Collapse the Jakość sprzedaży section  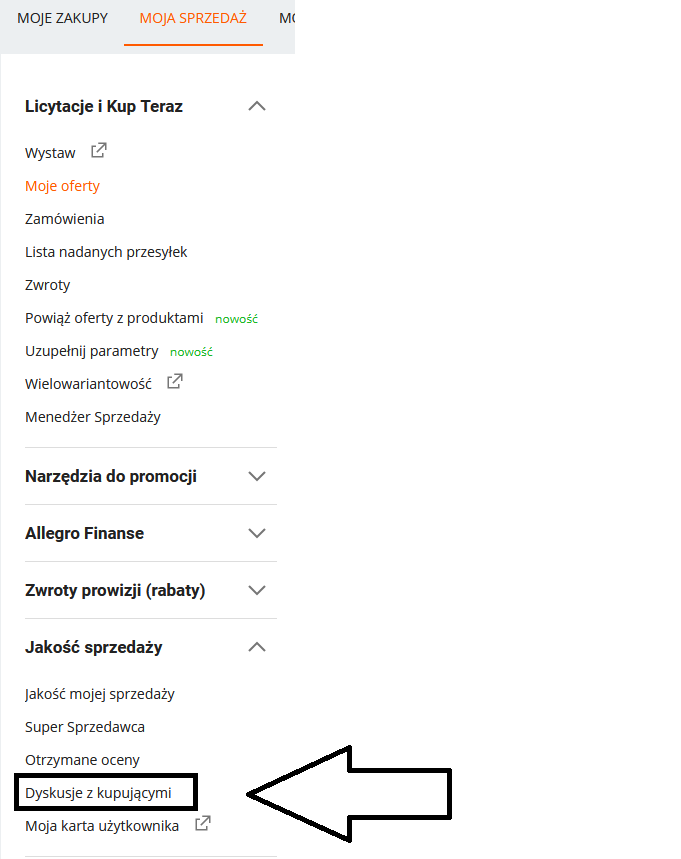pos(257,647)
